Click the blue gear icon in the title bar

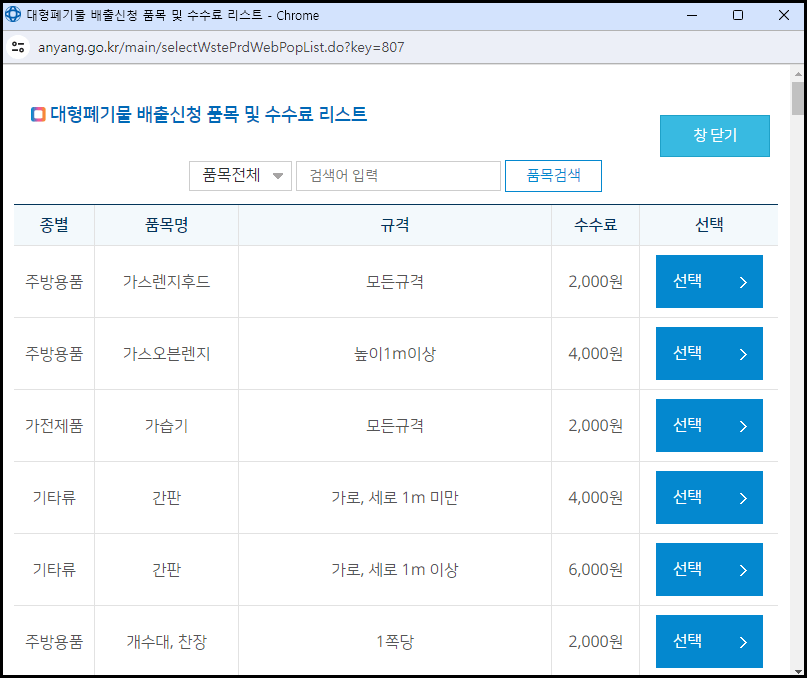(x=14, y=15)
